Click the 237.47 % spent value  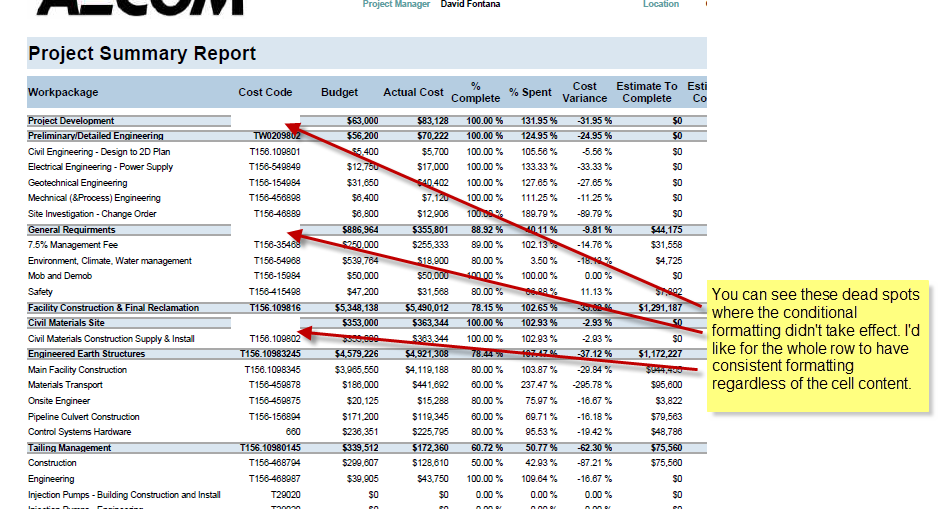click(539, 385)
